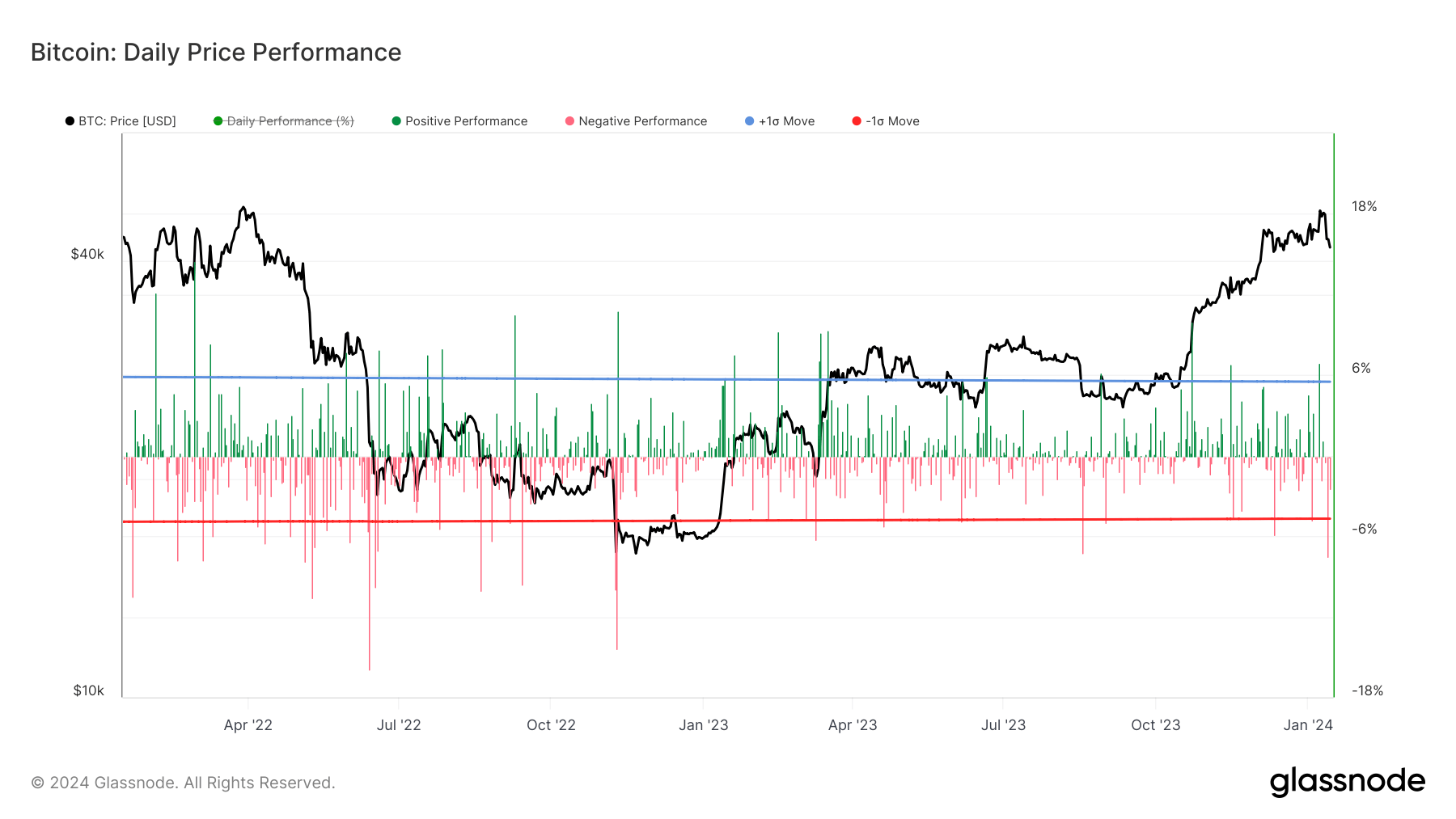
Task: Hide the -1σ Move line
Action: 892,120
